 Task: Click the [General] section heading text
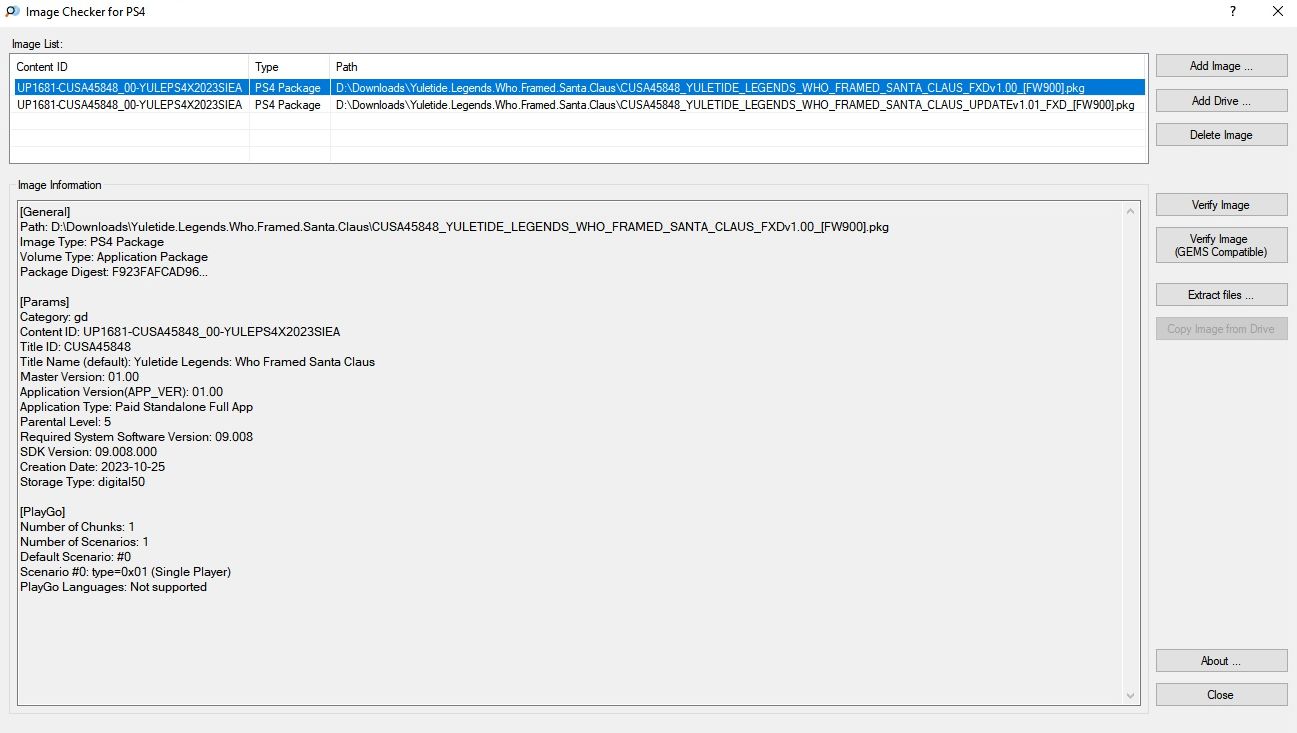pos(45,212)
